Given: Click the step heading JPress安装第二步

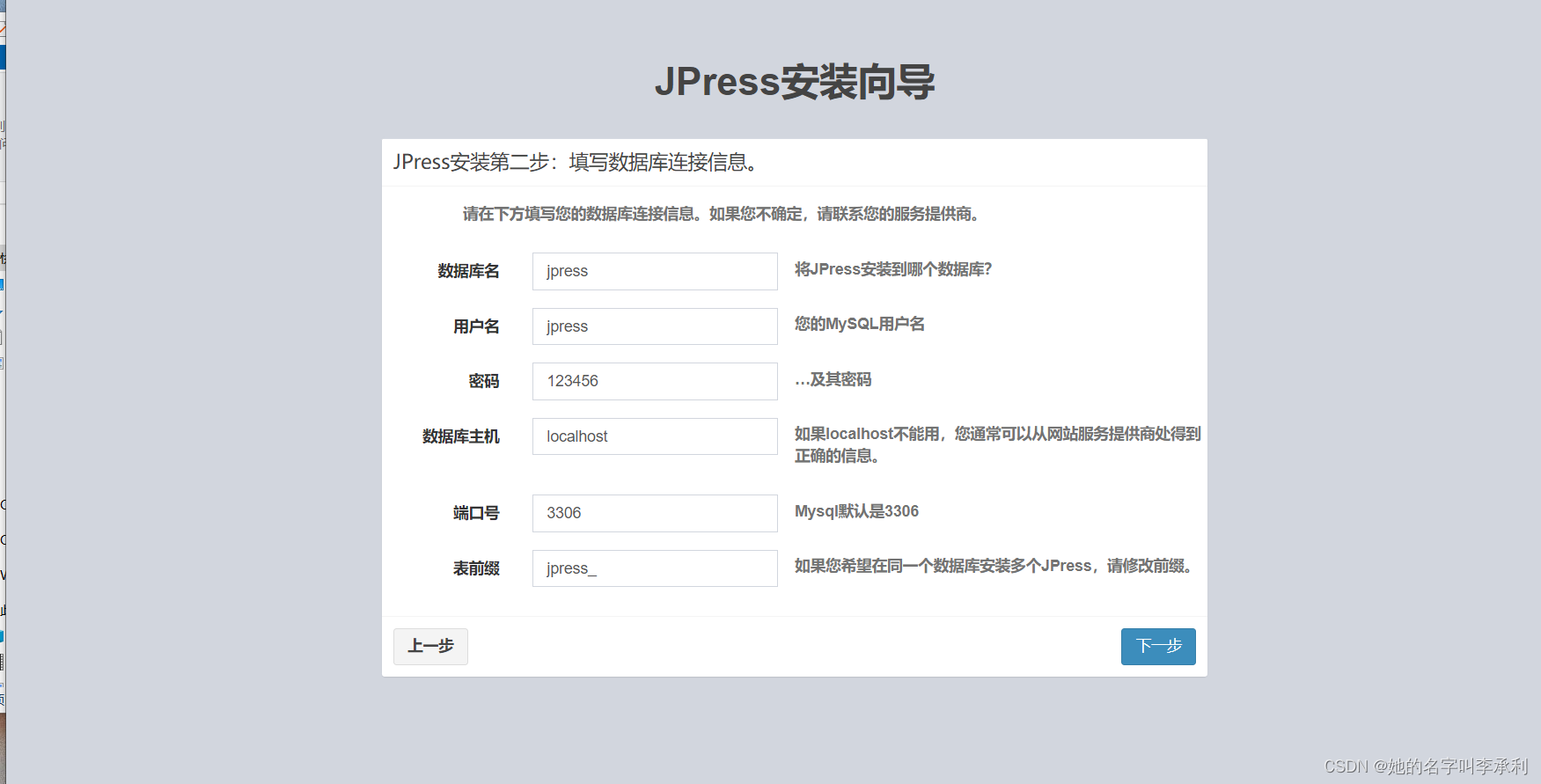Looking at the screenshot, I should (576, 162).
